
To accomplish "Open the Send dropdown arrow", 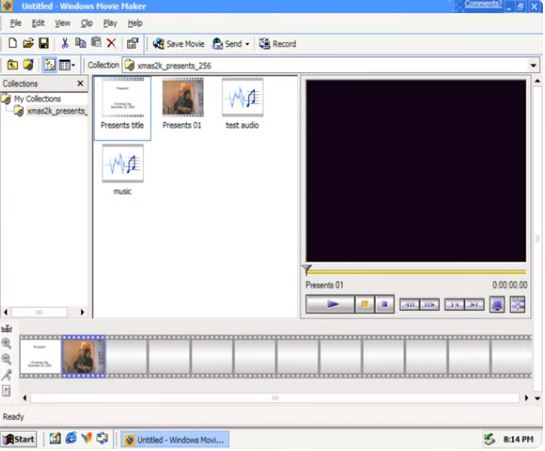I will click(247, 44).
